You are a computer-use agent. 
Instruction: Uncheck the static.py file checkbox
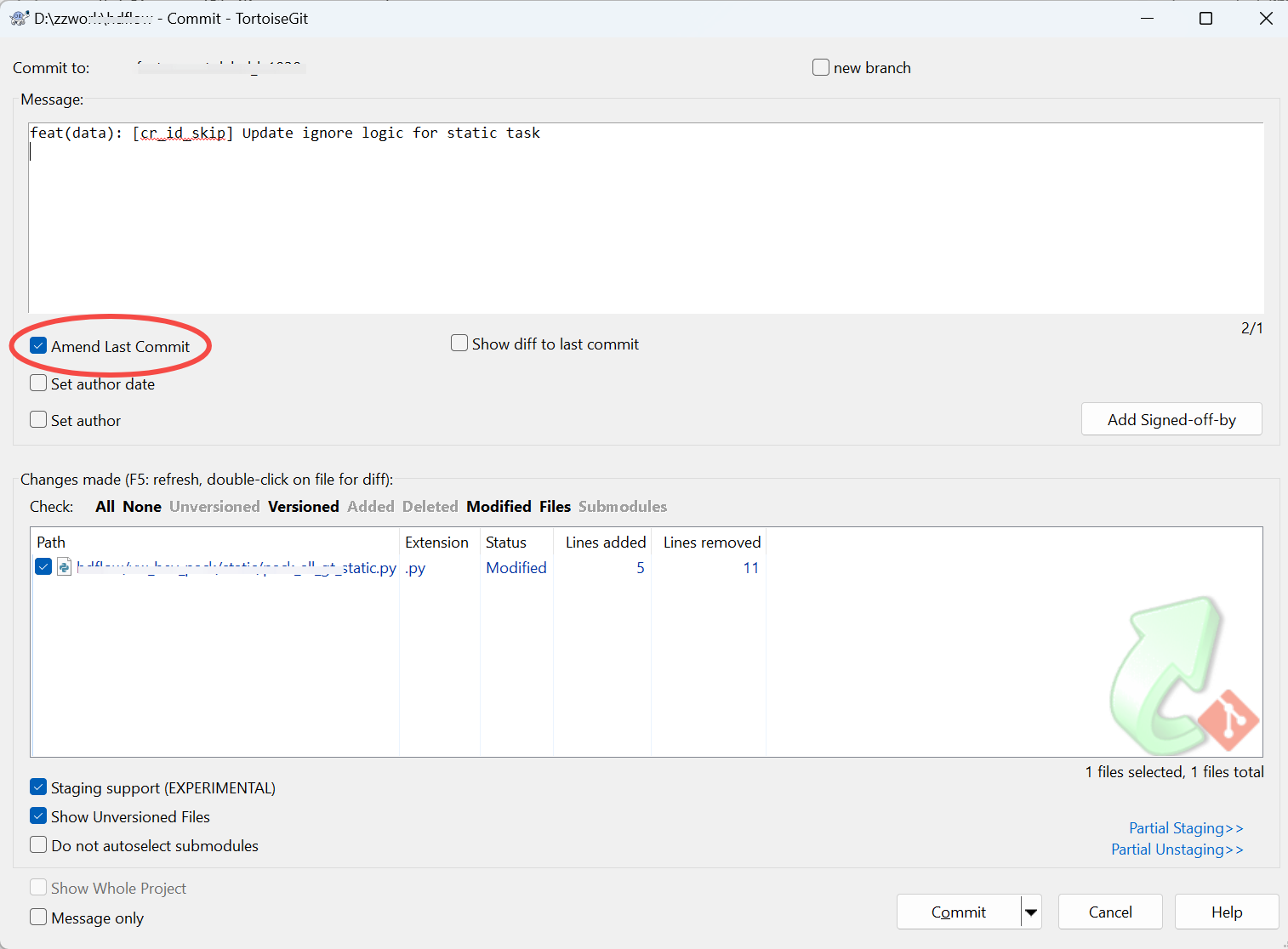point(43,566)
